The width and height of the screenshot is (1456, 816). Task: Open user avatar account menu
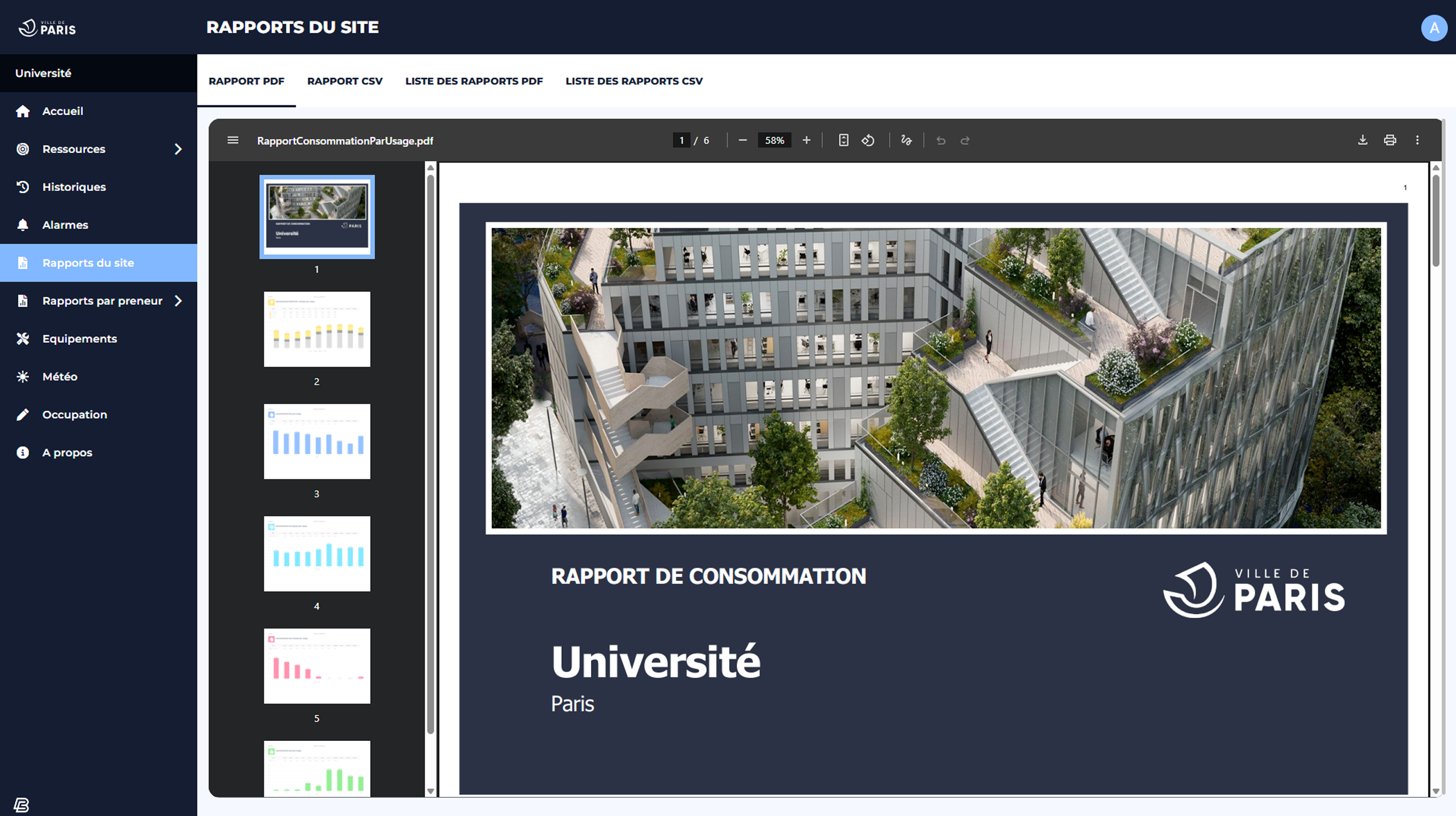pyautogui.click(x=1434, y=27)
